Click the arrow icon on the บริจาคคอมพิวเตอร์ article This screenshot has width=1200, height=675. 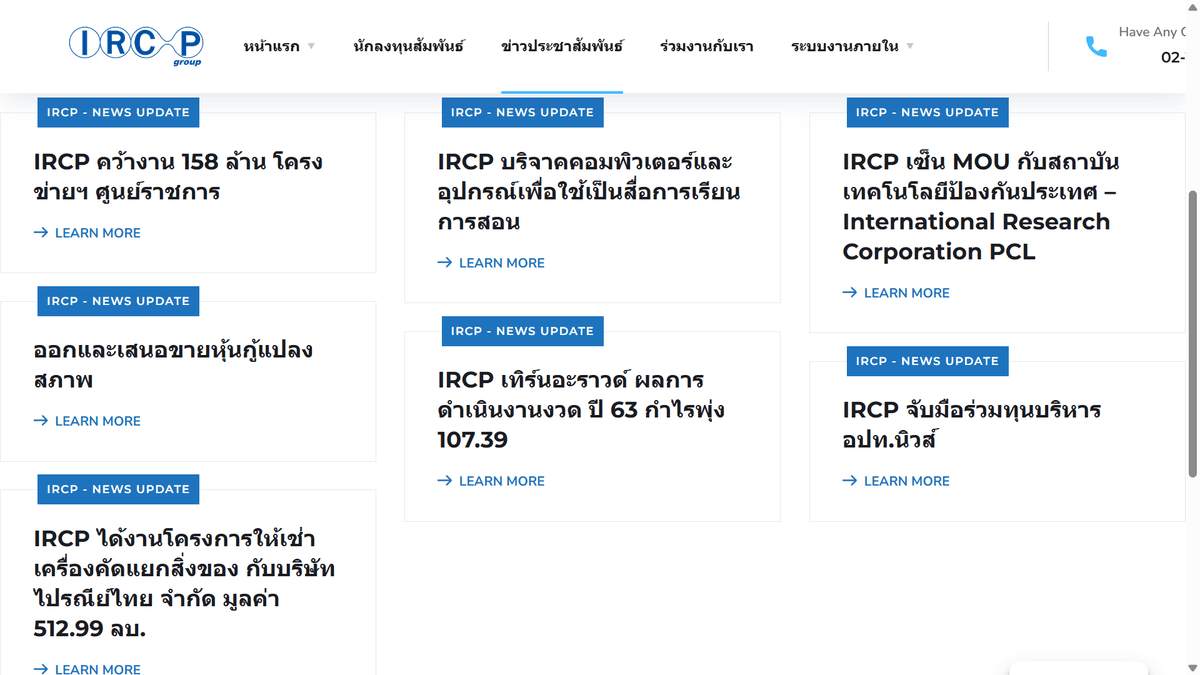tap(444, 262)
